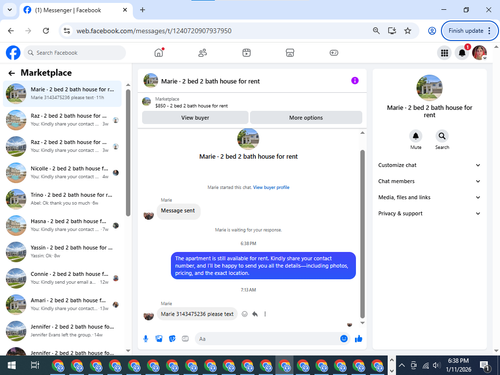Open more options on Marie's last message
500x375 pixels.
click(265, 314)
